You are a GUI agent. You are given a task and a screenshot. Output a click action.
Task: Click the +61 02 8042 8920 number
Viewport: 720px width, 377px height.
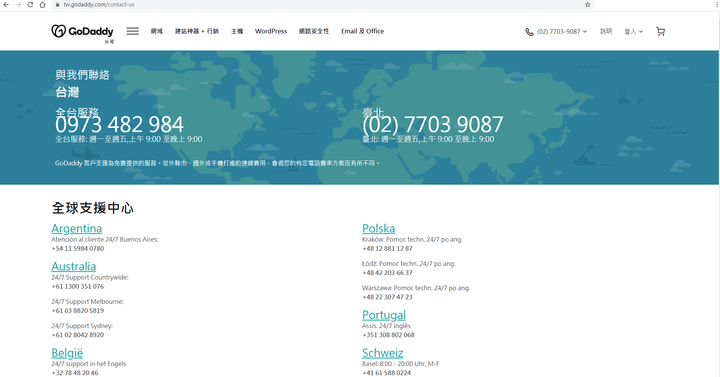pyautogui.click(x=78, y=335)
